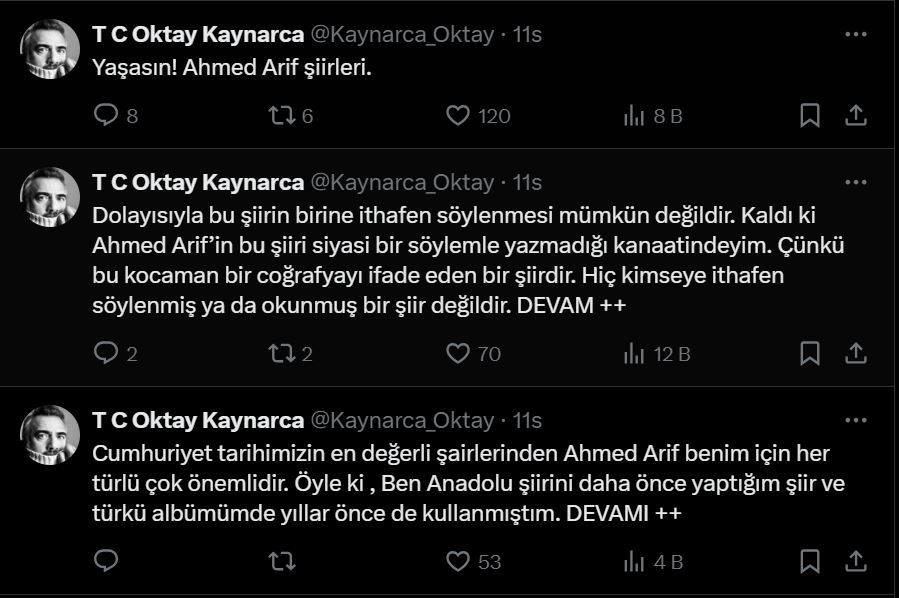Viewport: 899px width, 598px height.
Task: Open more options on "Cumhuriyet tarihimizin" tweet
Action: 855,420
